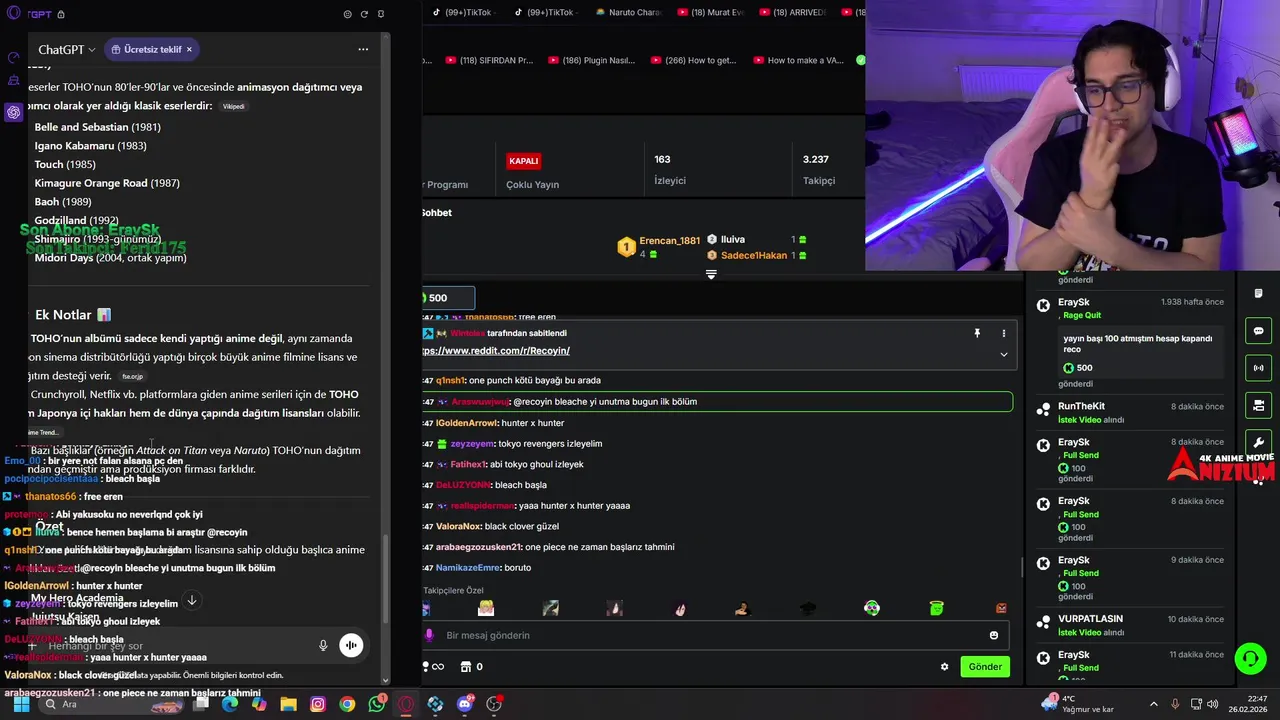
Task: Open the Windows Start menu
Action: 21,704
